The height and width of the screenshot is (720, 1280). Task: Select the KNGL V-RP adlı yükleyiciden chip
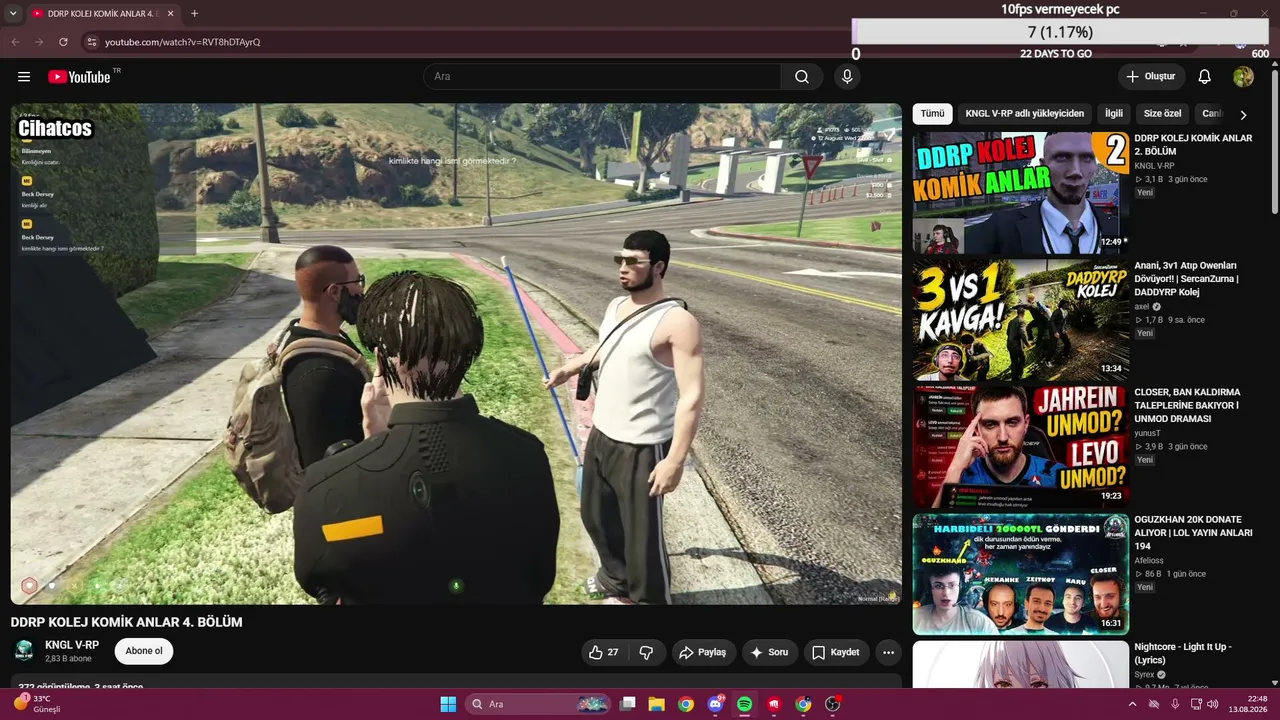1024,114
